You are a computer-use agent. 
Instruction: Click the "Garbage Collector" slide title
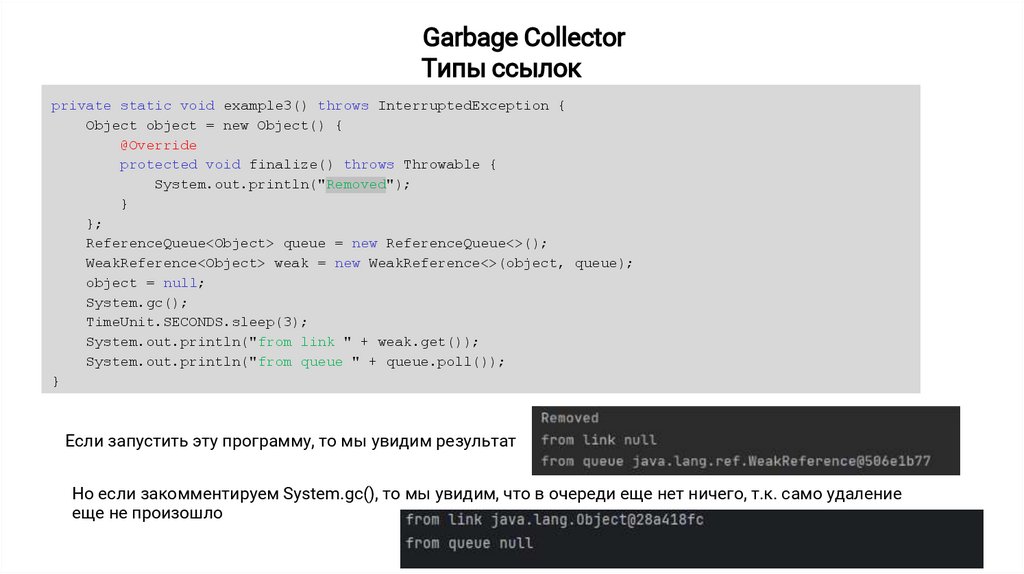coord(523,38)
